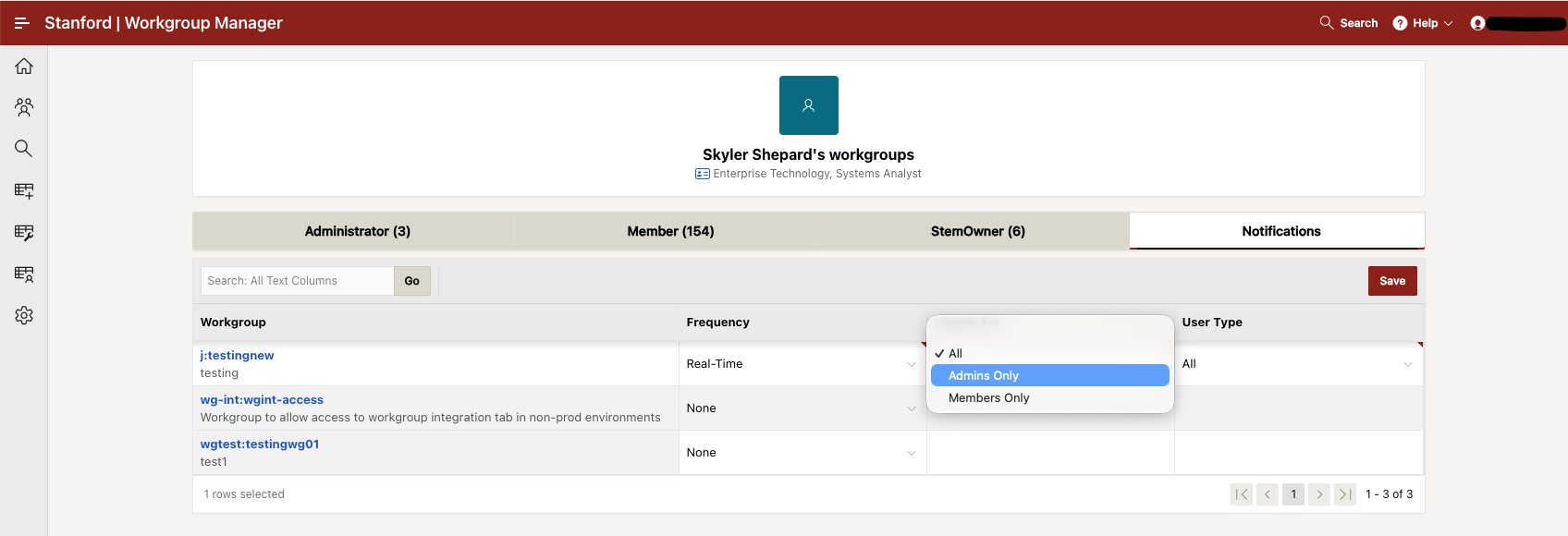Image resolution: width=1568 pixels, height=536 pixels.
Task: Open Frequency dropdown showing Real-Time
Action: coord(802,364)
